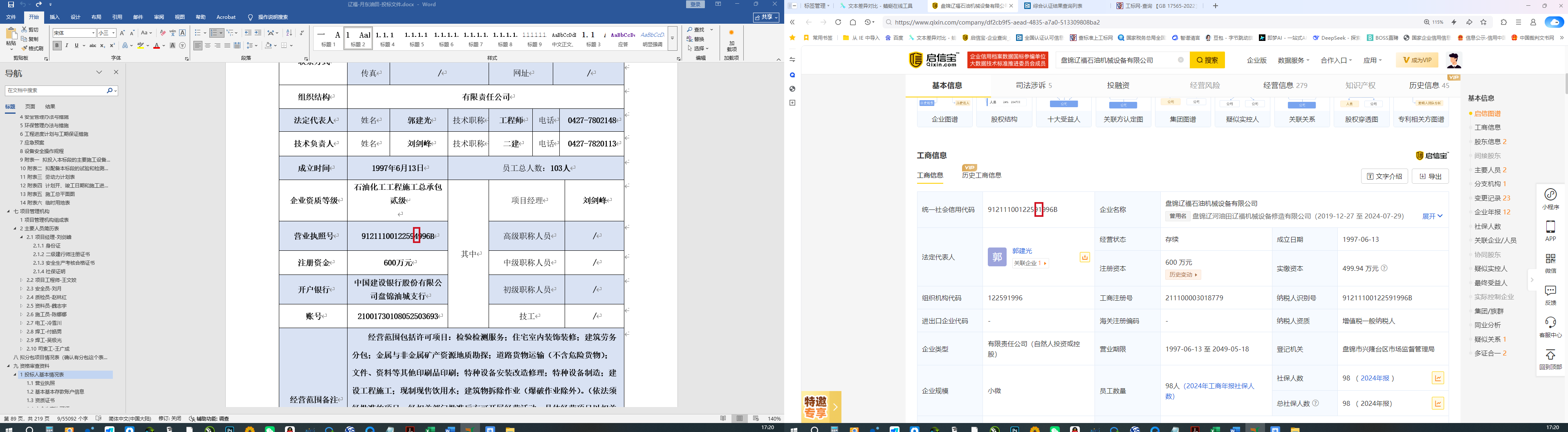Toggle Italic formatting in Word
This screenshot has width=1568, height=432.
click(x=67, y=46)
